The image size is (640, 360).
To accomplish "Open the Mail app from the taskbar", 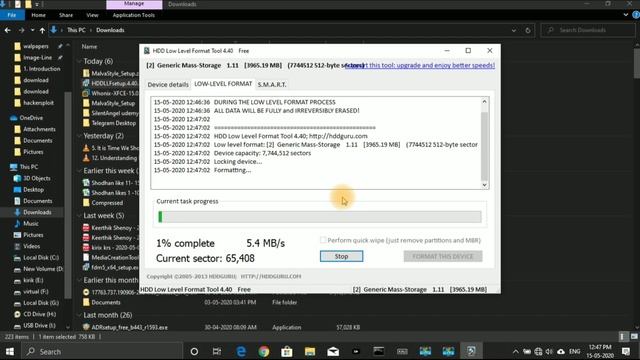I will (333, 351).
